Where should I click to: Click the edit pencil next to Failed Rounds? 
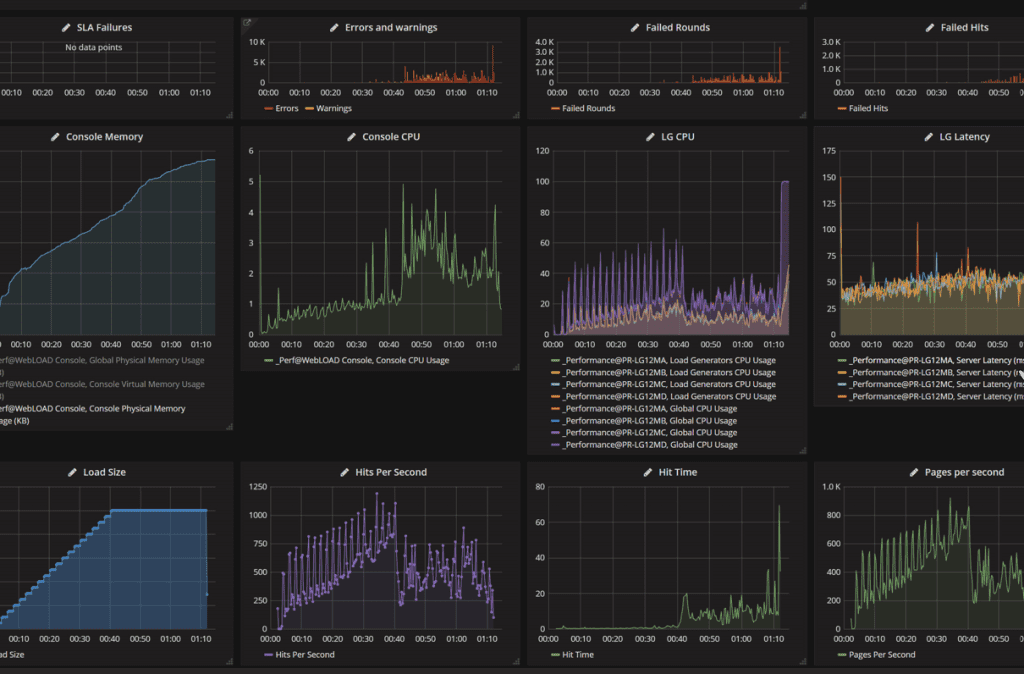[635, 28]
